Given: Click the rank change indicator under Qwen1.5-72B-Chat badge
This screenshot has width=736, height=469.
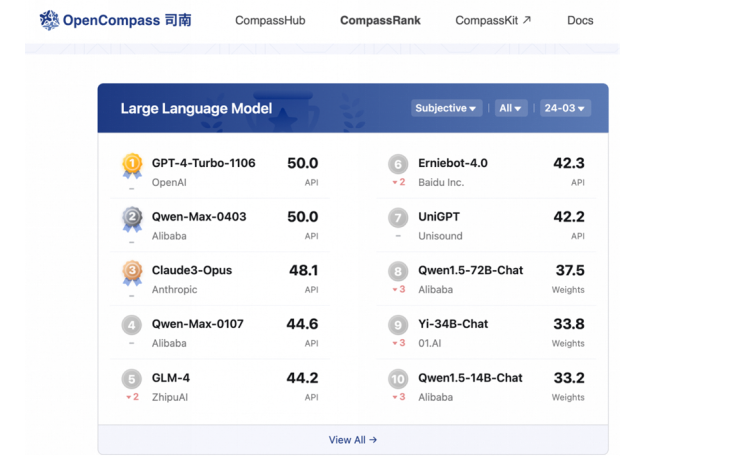Looking at the screenshot, I should [x=399, y=290].
